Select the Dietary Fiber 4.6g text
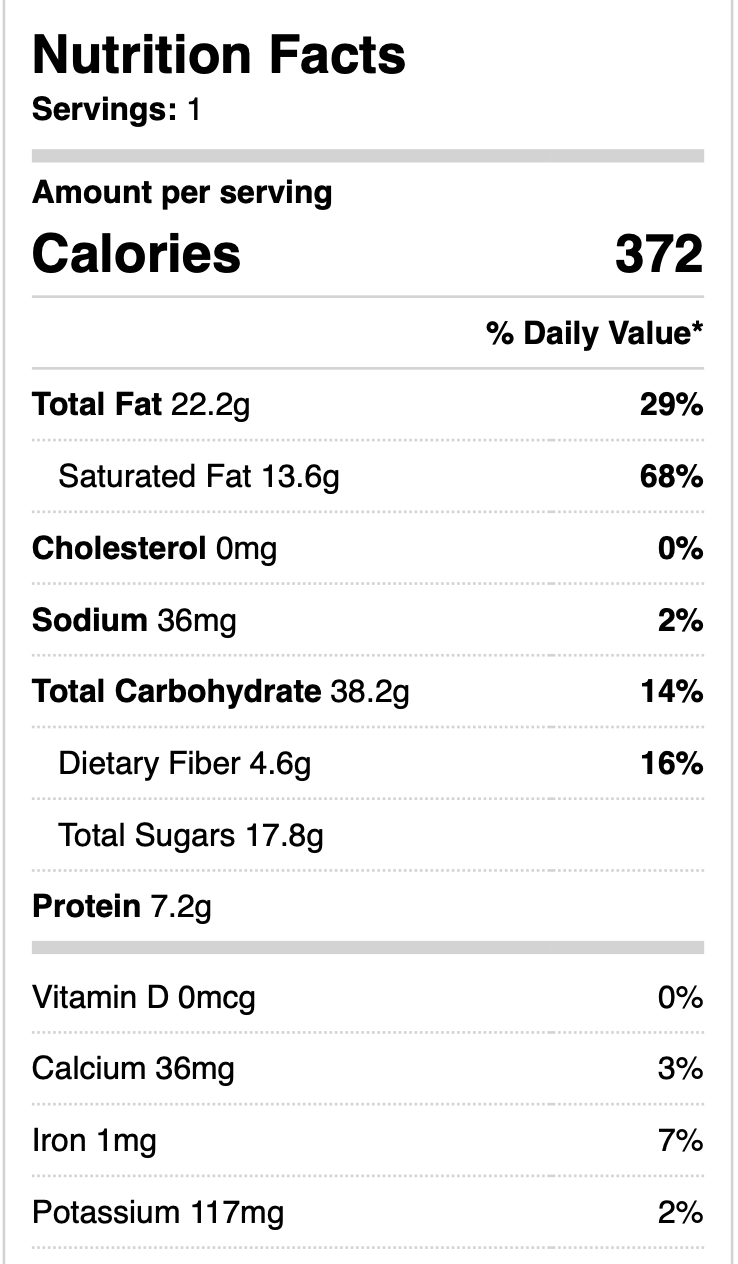The height and width of the screenshot is (1264, 738). [185, 764]
